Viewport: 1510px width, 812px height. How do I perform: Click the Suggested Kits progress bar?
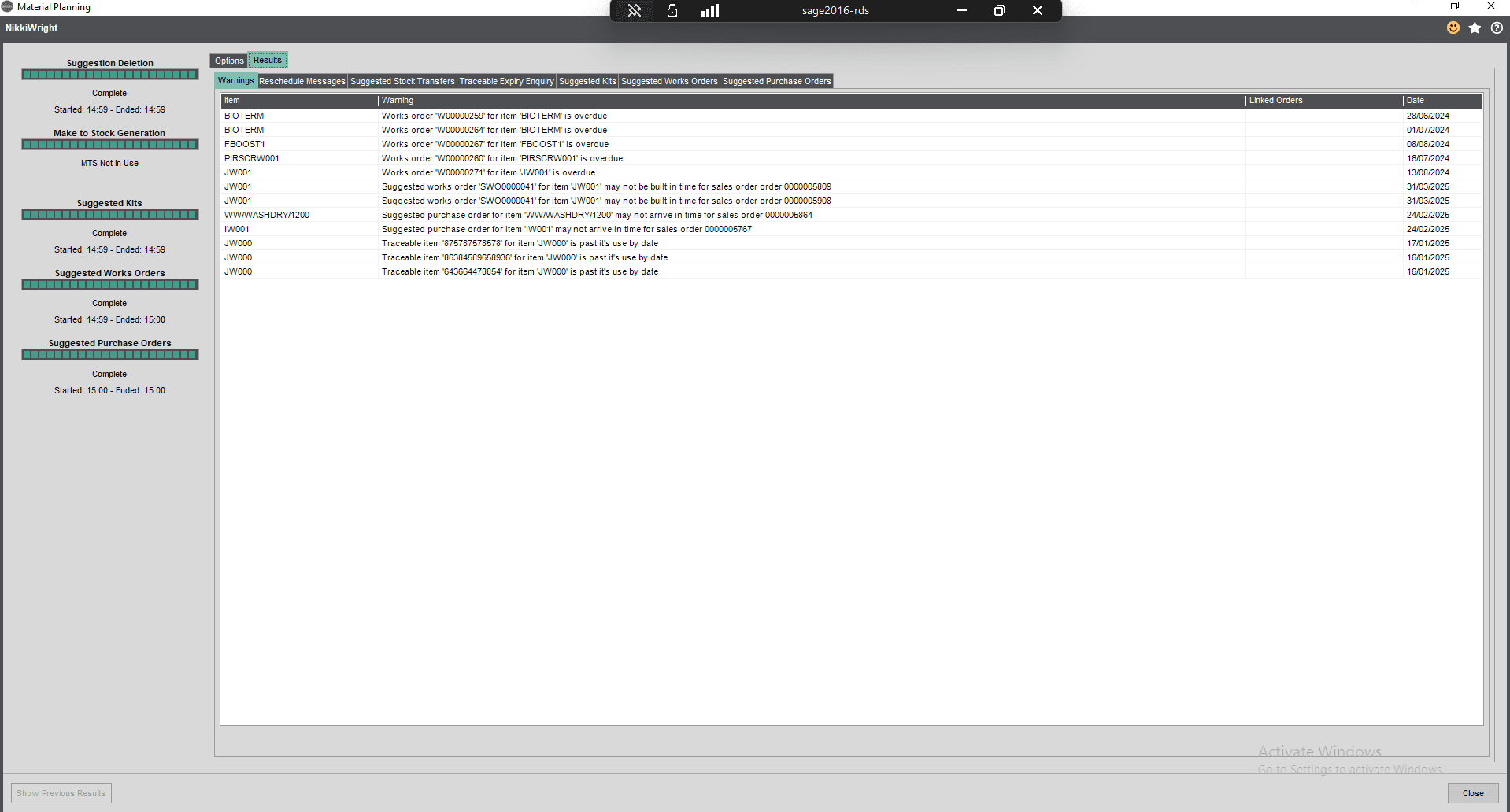(x=110, y=215)
